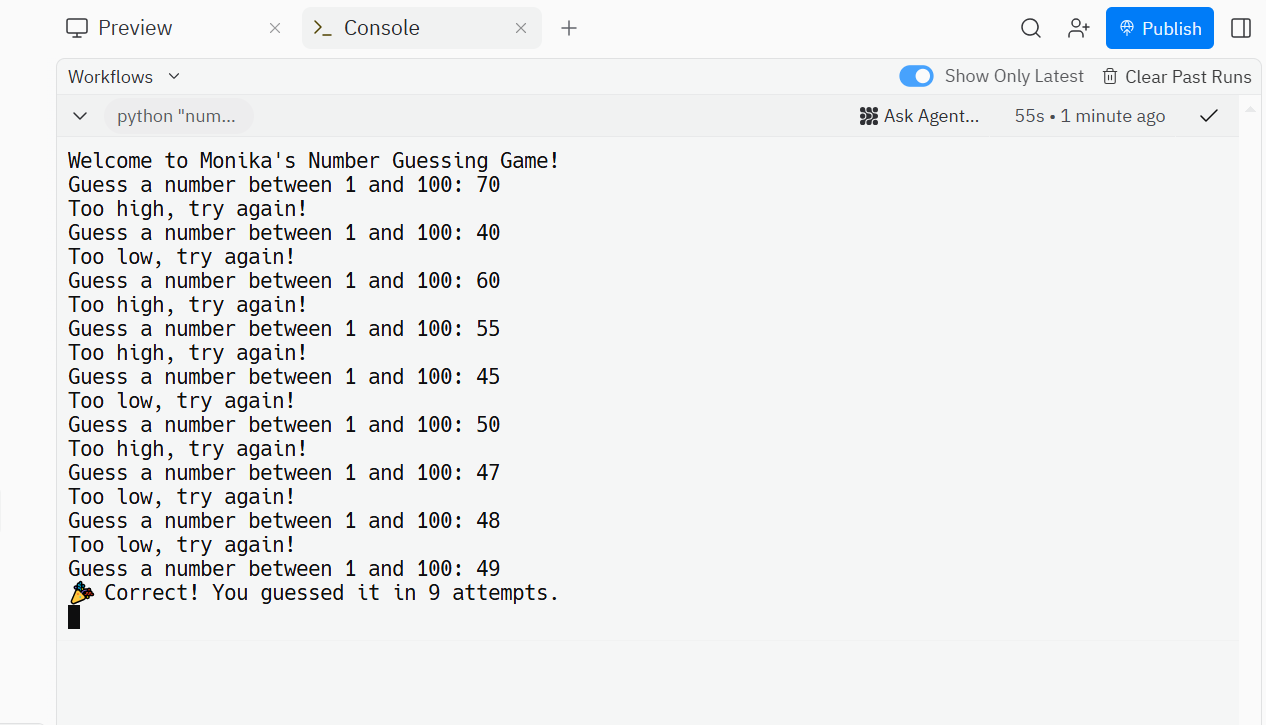1266x725 pixels.
Task: Click the panel layout icon top right
Action: coord(1240,28)
